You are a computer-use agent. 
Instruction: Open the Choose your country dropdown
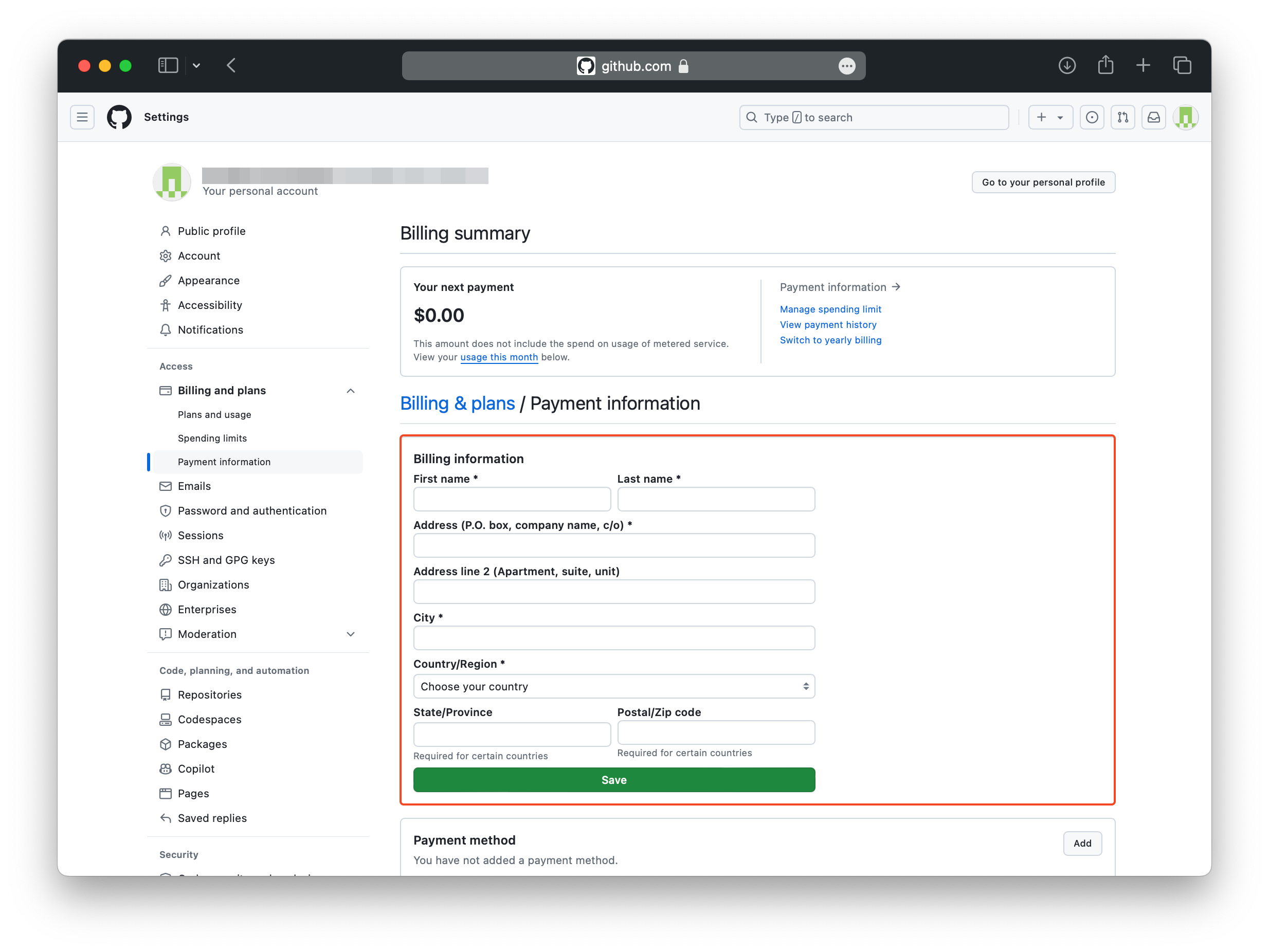[x=614, y=686]
